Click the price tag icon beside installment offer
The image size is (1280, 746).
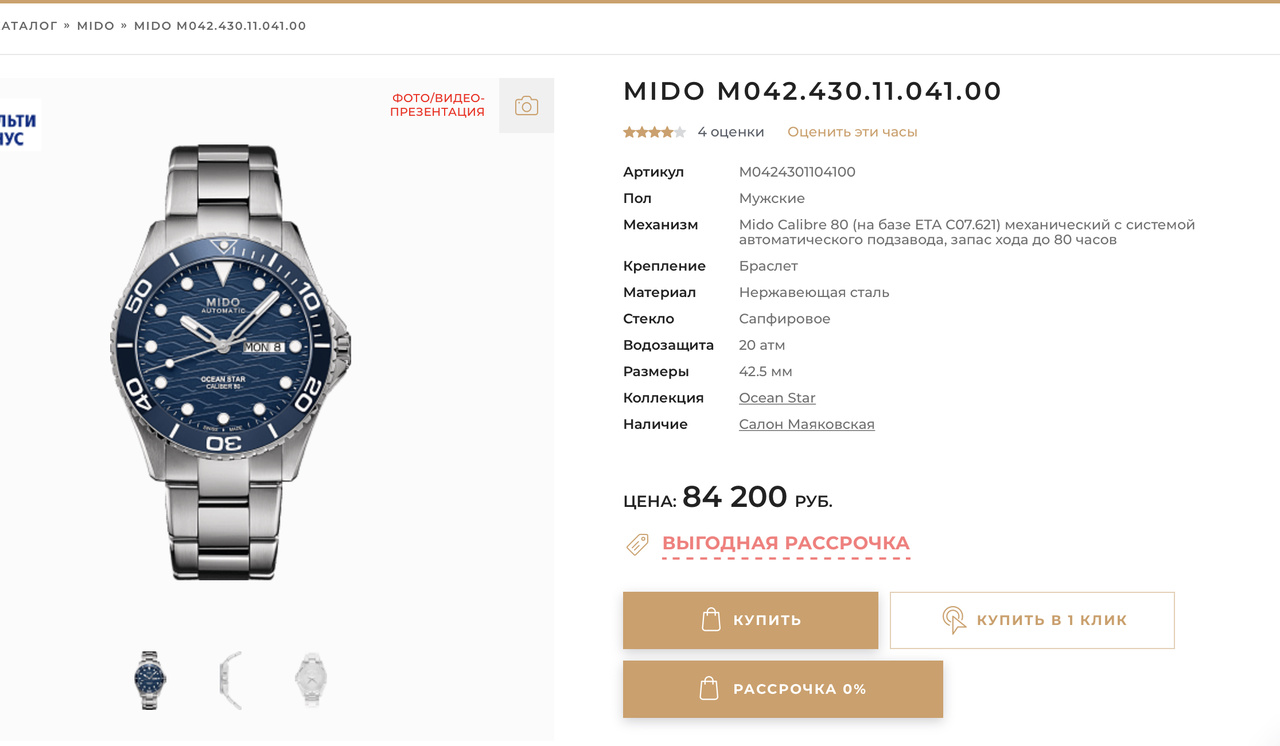[637, 544]
